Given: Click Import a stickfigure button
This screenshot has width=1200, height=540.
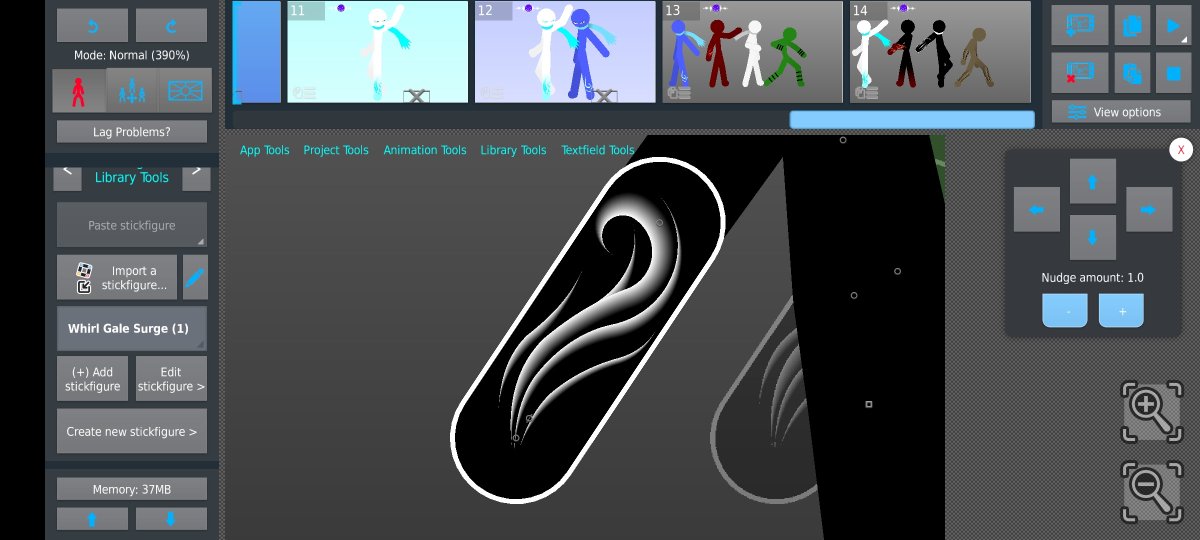Looking at the screenshot, I should pyautogui.click(x=117, y=277).
